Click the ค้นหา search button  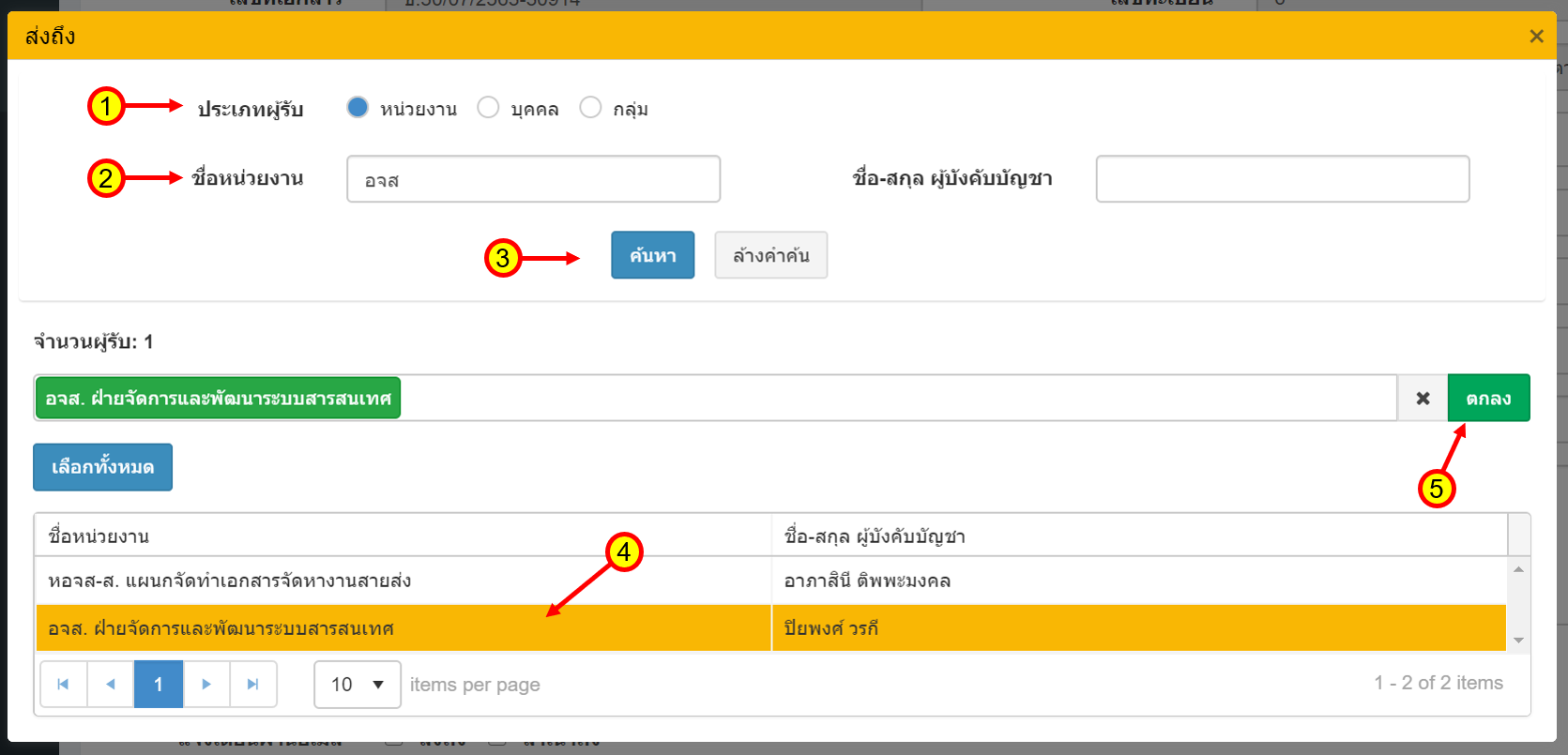click(652, 255)
